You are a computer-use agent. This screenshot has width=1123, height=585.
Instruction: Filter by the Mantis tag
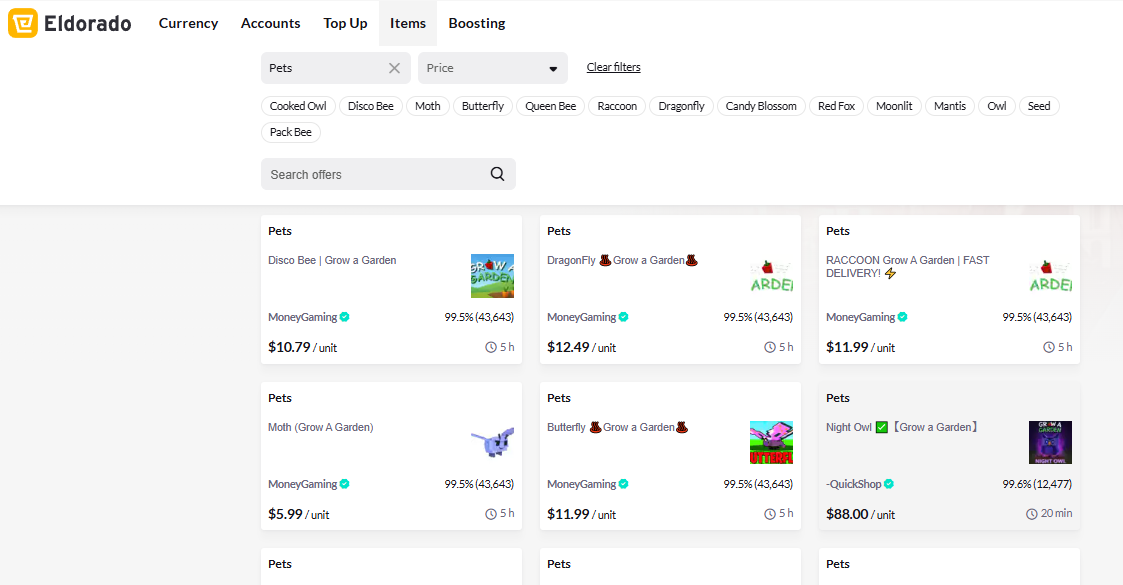(x=950, y=106)
